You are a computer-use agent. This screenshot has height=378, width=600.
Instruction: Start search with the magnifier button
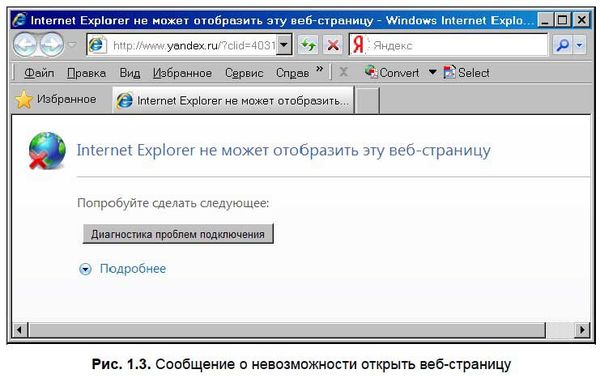562,45
